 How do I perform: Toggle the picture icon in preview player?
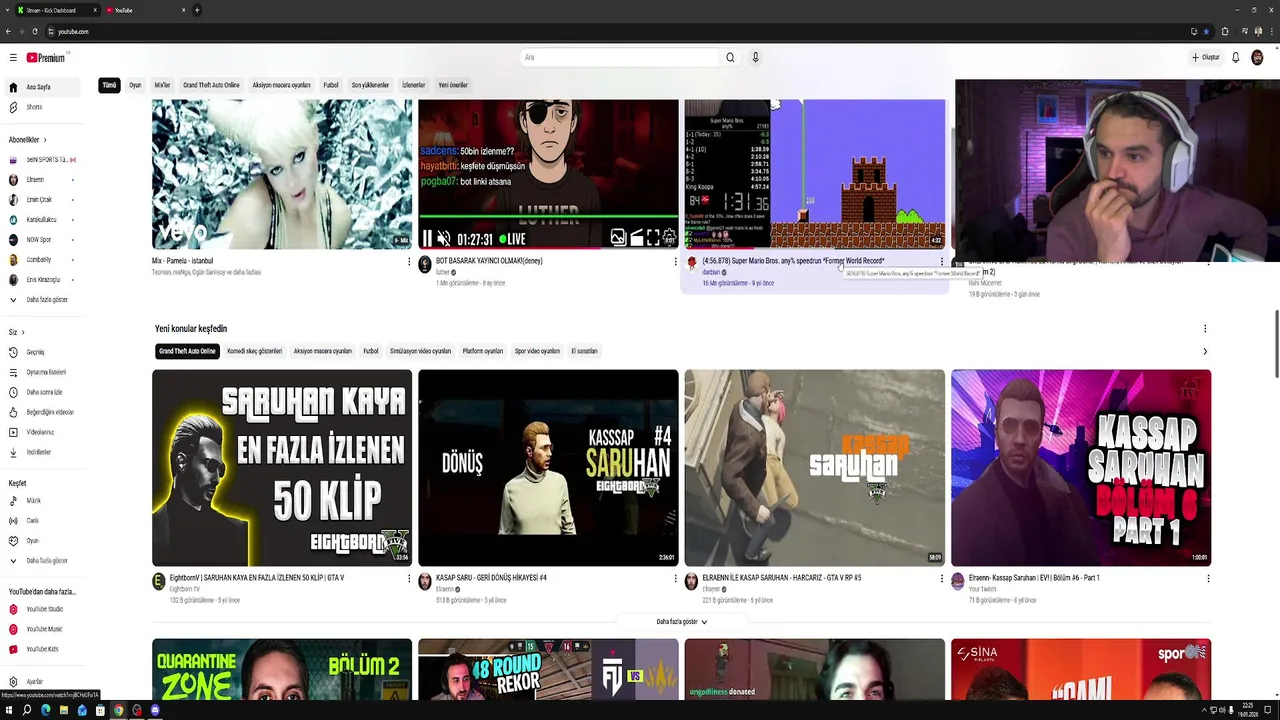tap(618, 238)
